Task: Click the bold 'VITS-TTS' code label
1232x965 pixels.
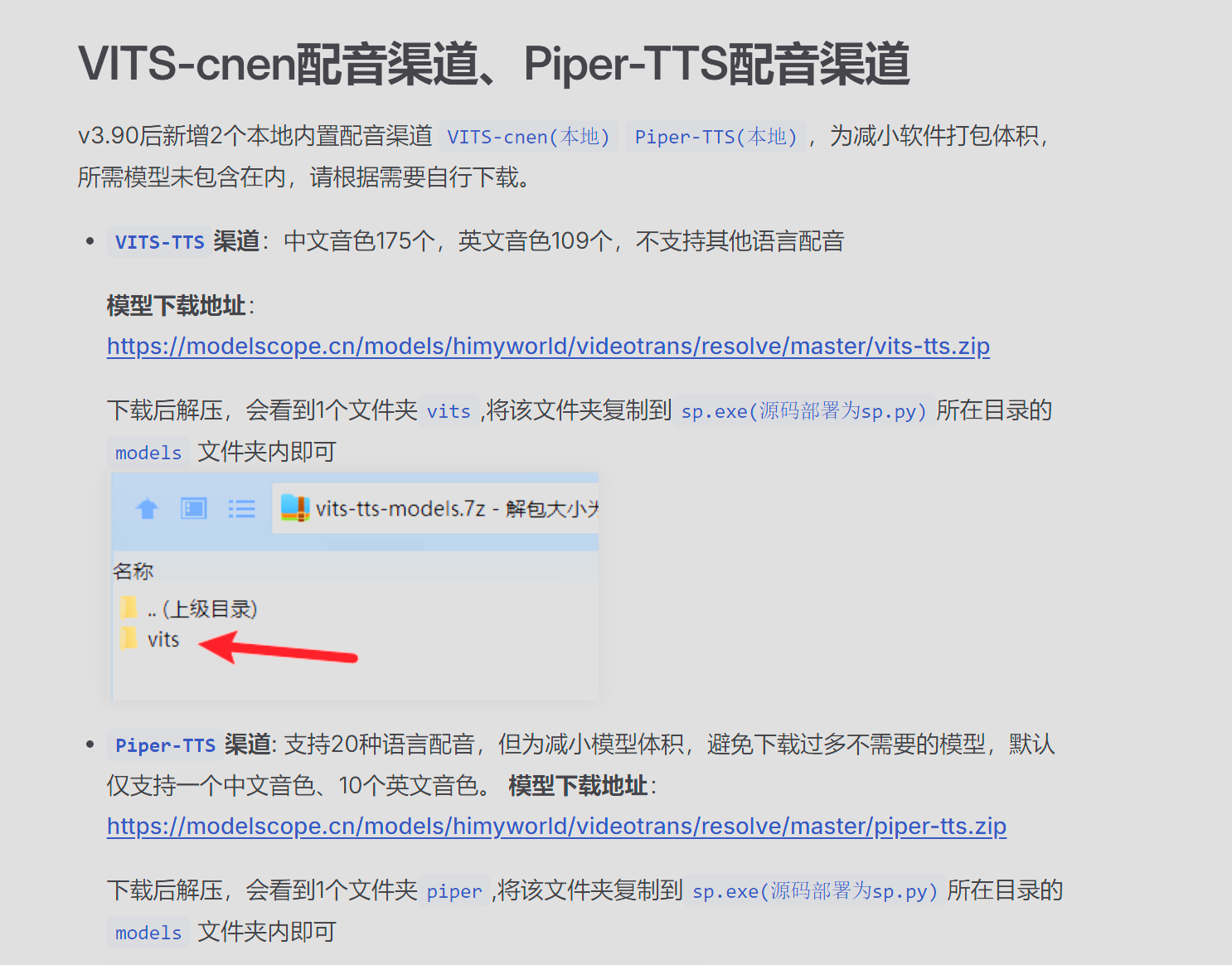Action: tap(159, 242)
